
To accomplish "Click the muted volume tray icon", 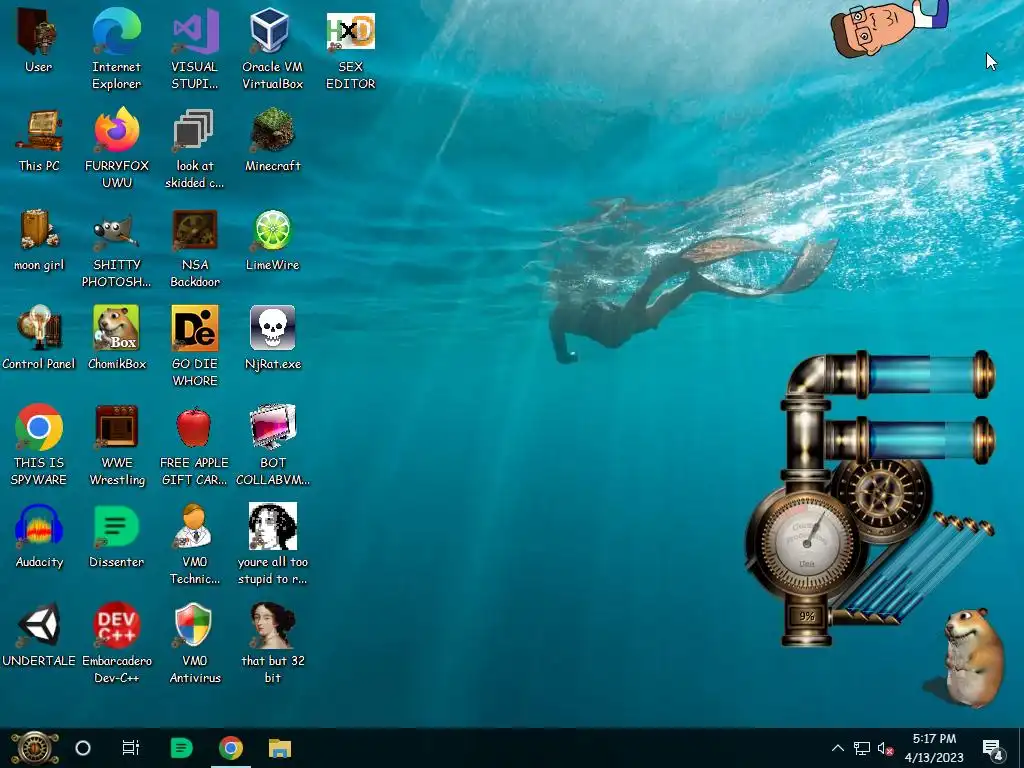I will pyautogui.click(x=885, y=748).
